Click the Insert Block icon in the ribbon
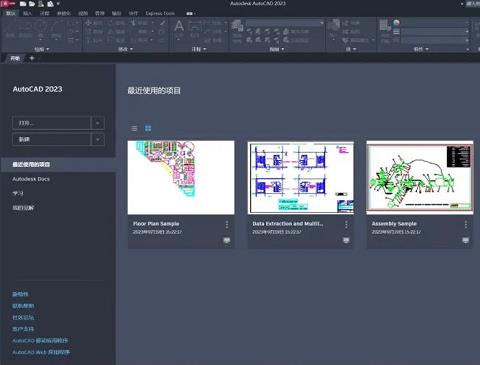The image size is (480, 365). point(333,25)
